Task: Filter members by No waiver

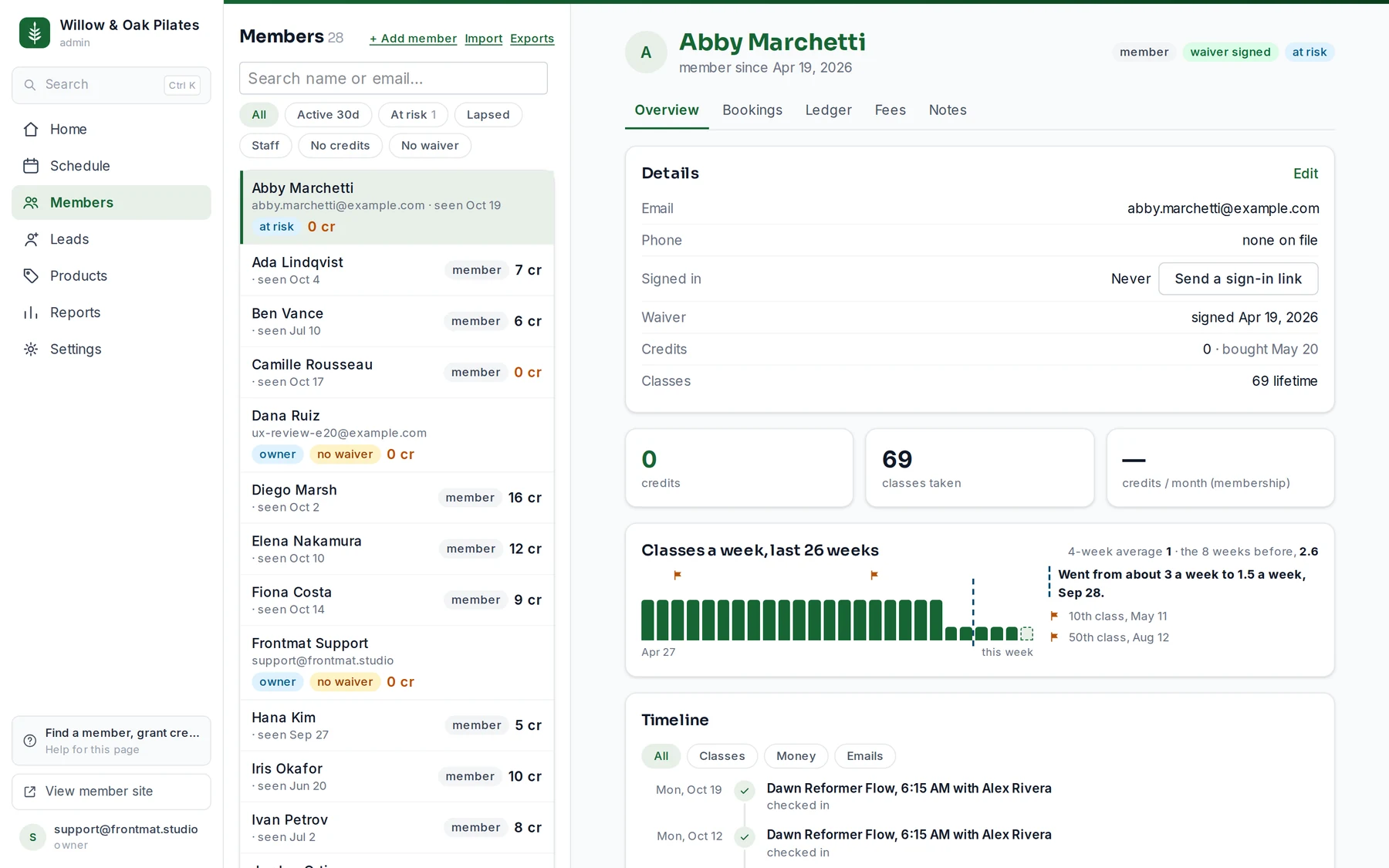Action: tap(430, 146)
